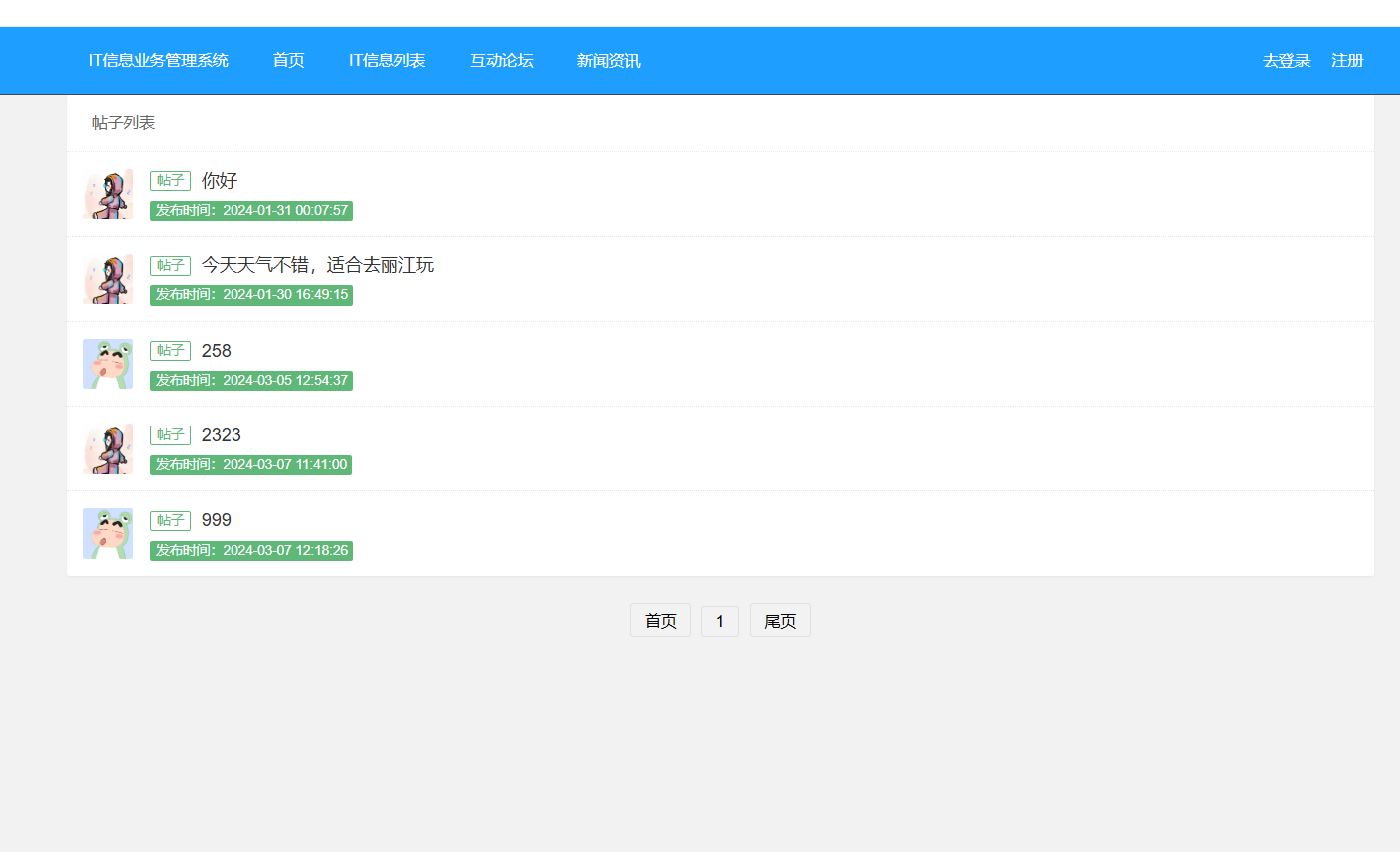Click the frog avatar beside post "258"
Viewport: 1400px width, 852px height.
pos(108,364)
